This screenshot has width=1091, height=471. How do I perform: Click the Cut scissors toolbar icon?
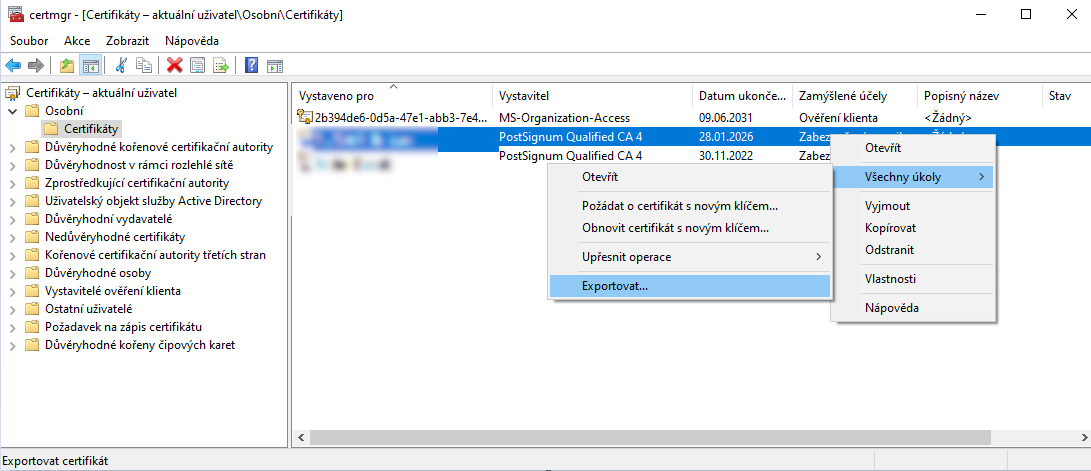tap(121, 65)
